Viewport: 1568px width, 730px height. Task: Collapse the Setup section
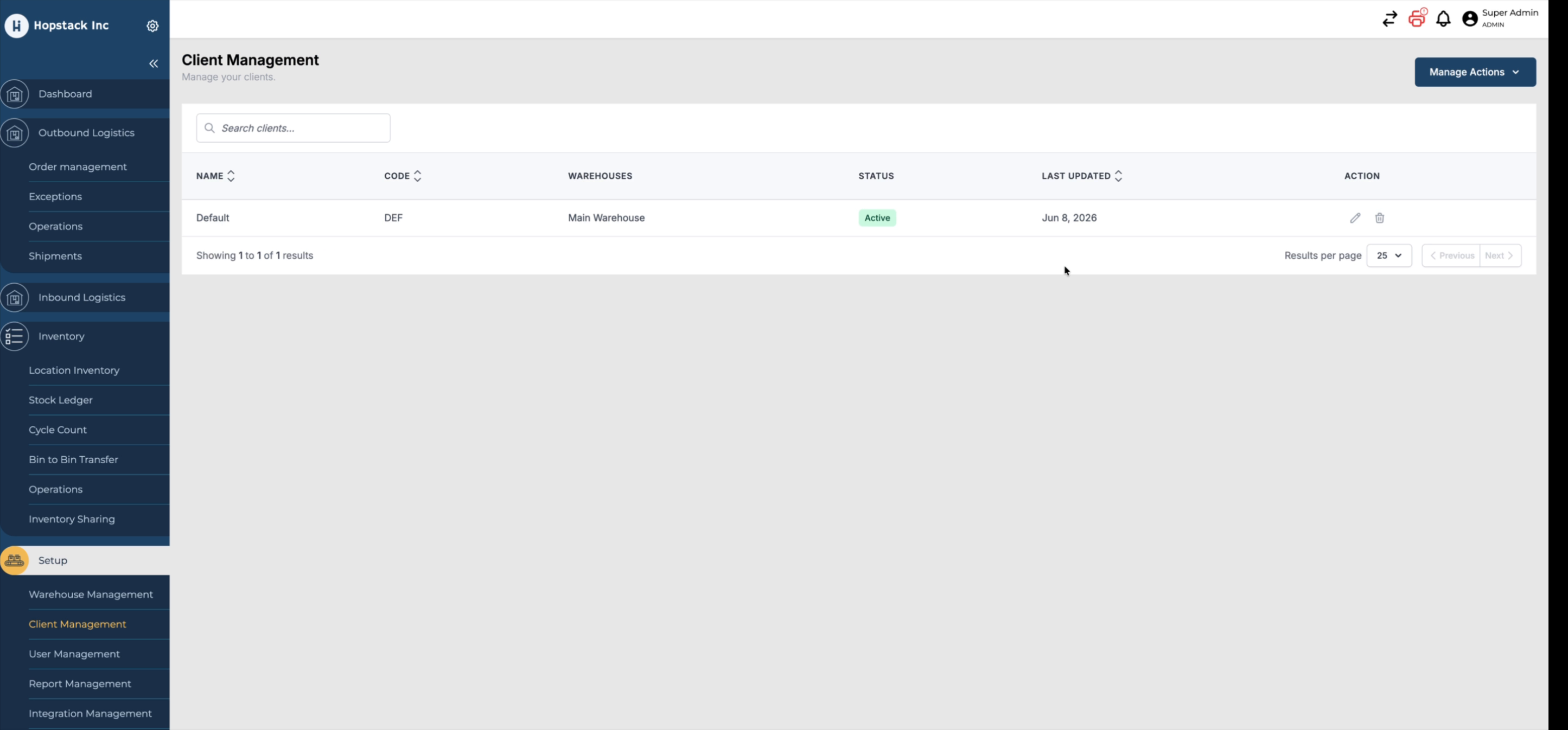pos(52,560)
